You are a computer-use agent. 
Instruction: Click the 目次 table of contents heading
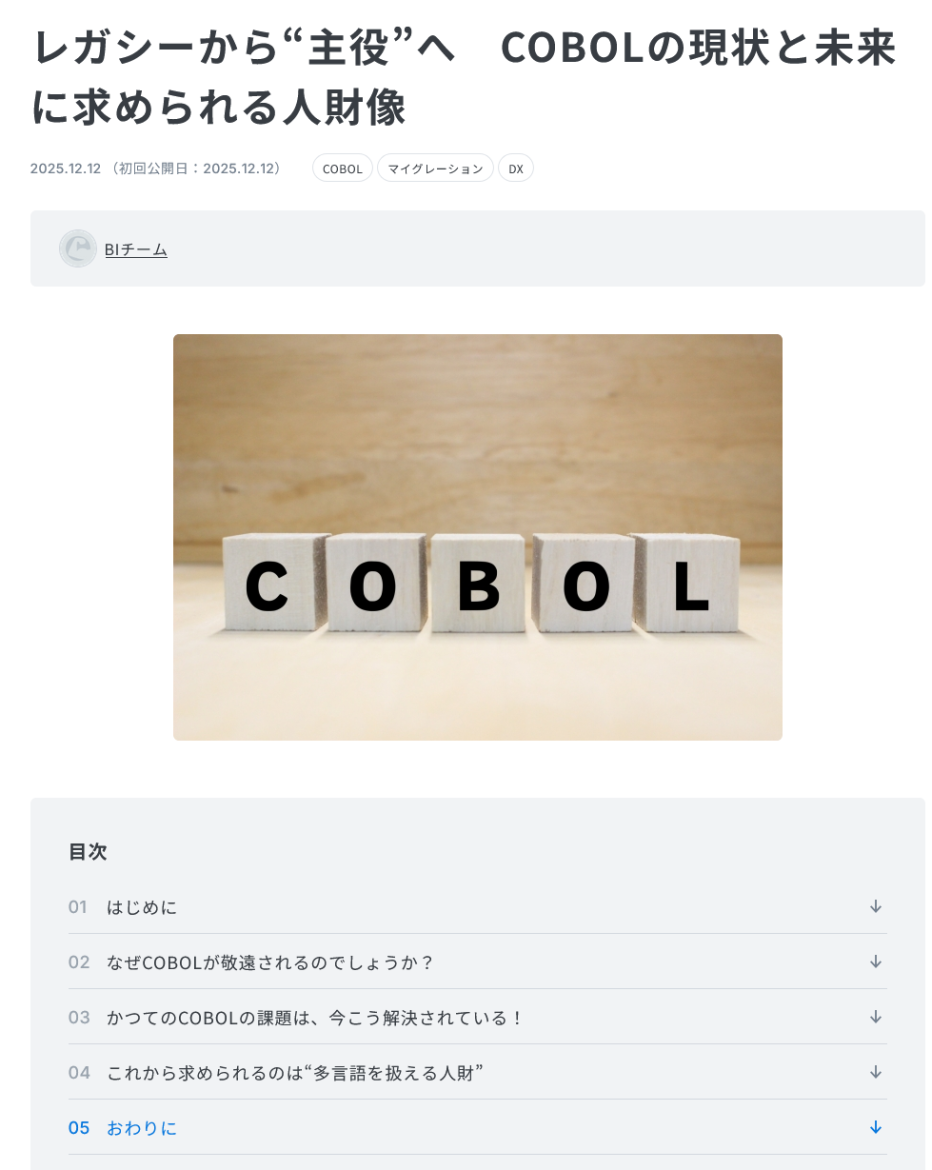[x=88, y=852]
